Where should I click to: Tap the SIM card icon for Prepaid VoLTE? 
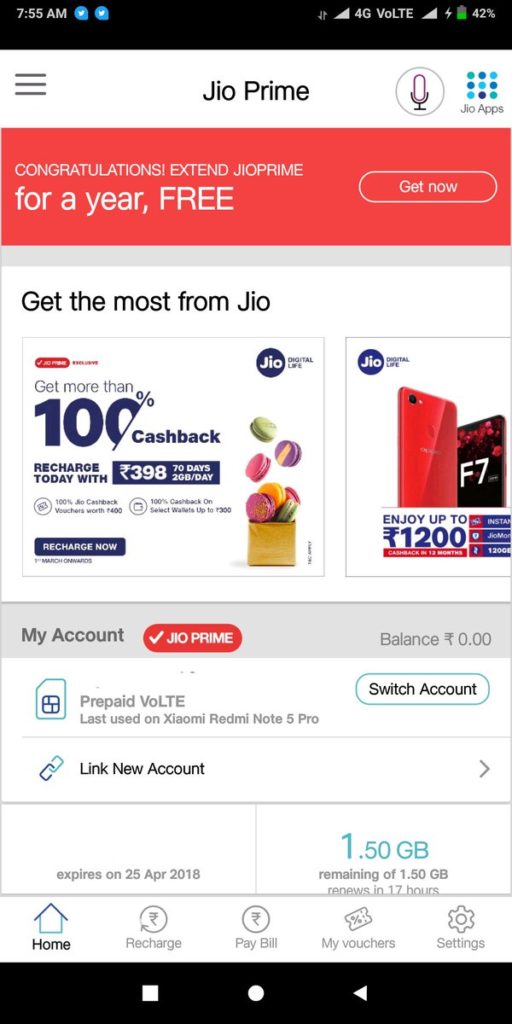51,699
